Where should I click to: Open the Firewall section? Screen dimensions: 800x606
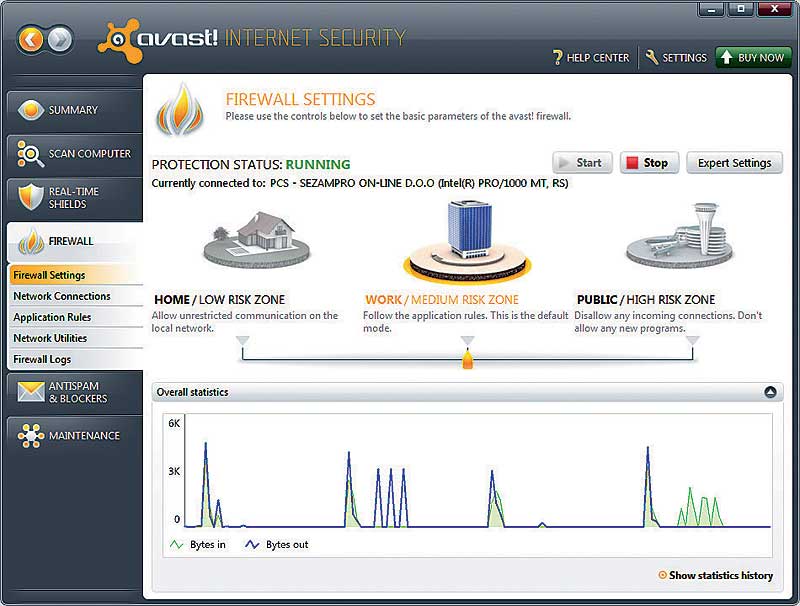pyautogui.click(x=74, y=242)
